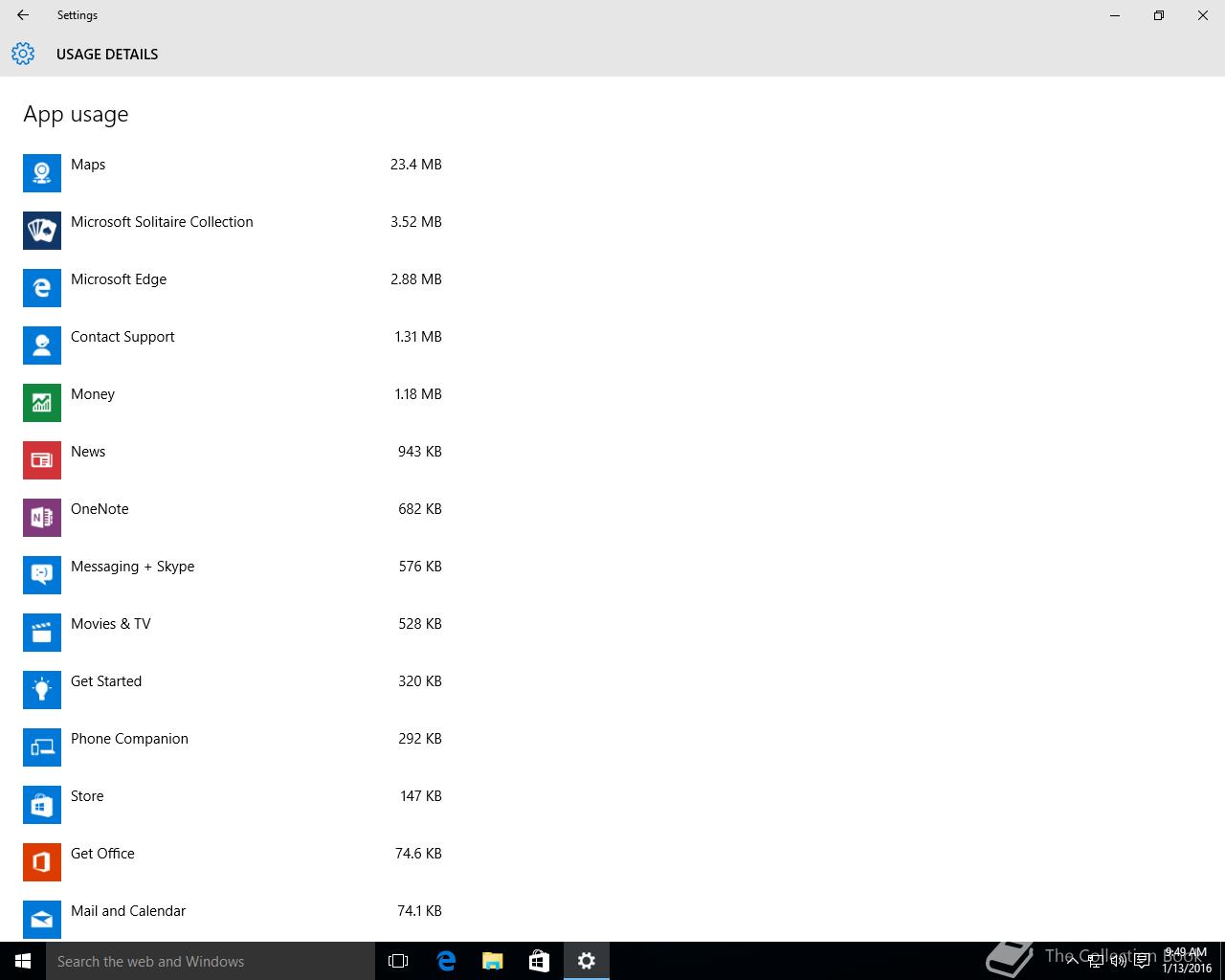Screen dimensions: 1225x980
Task: Click the 682 KB usage value
Action: [420, 509]
